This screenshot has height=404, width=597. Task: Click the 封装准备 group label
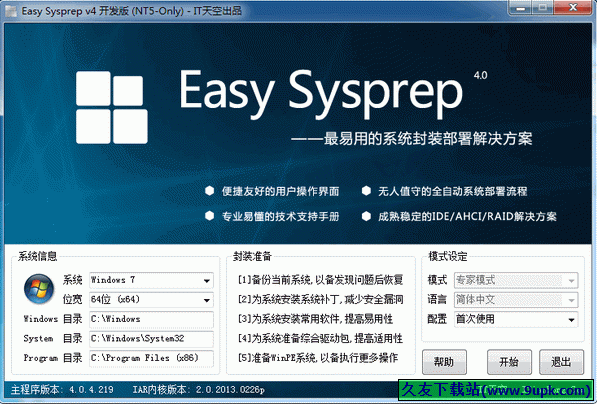coord(252,256)
